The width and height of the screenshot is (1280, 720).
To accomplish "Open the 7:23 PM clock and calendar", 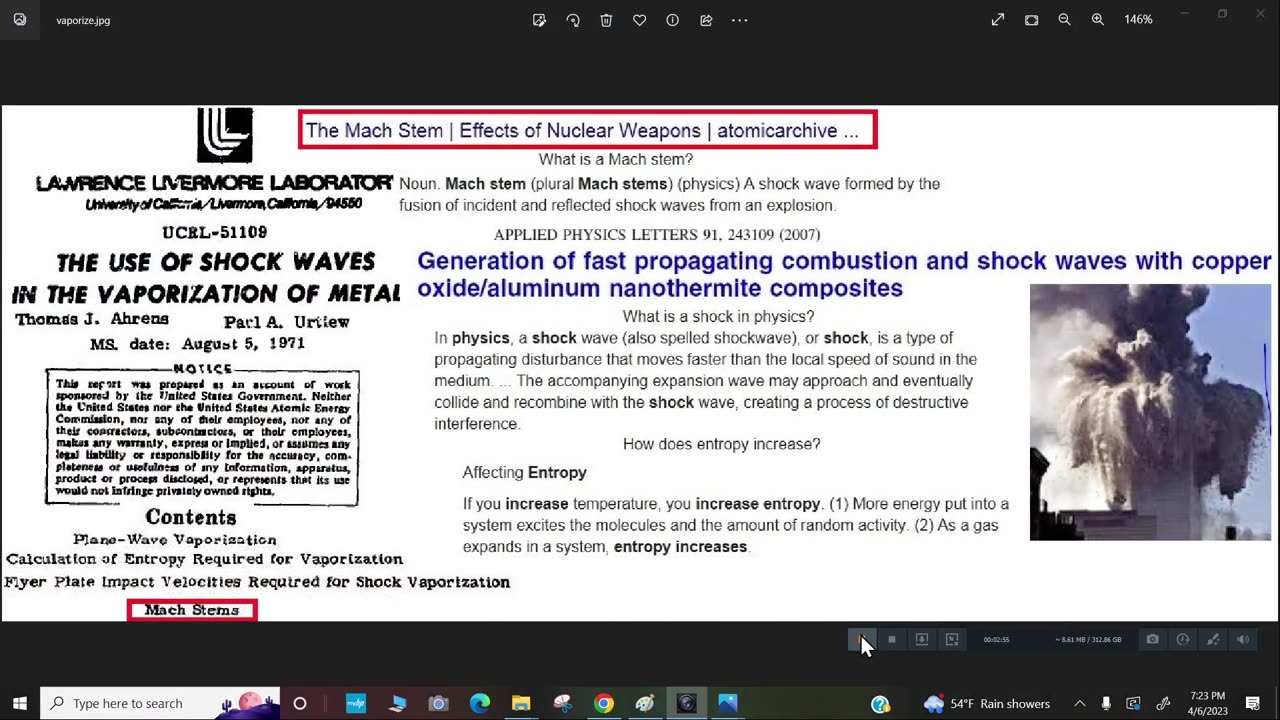I will pyautogui.click(x=1208, y=703).
